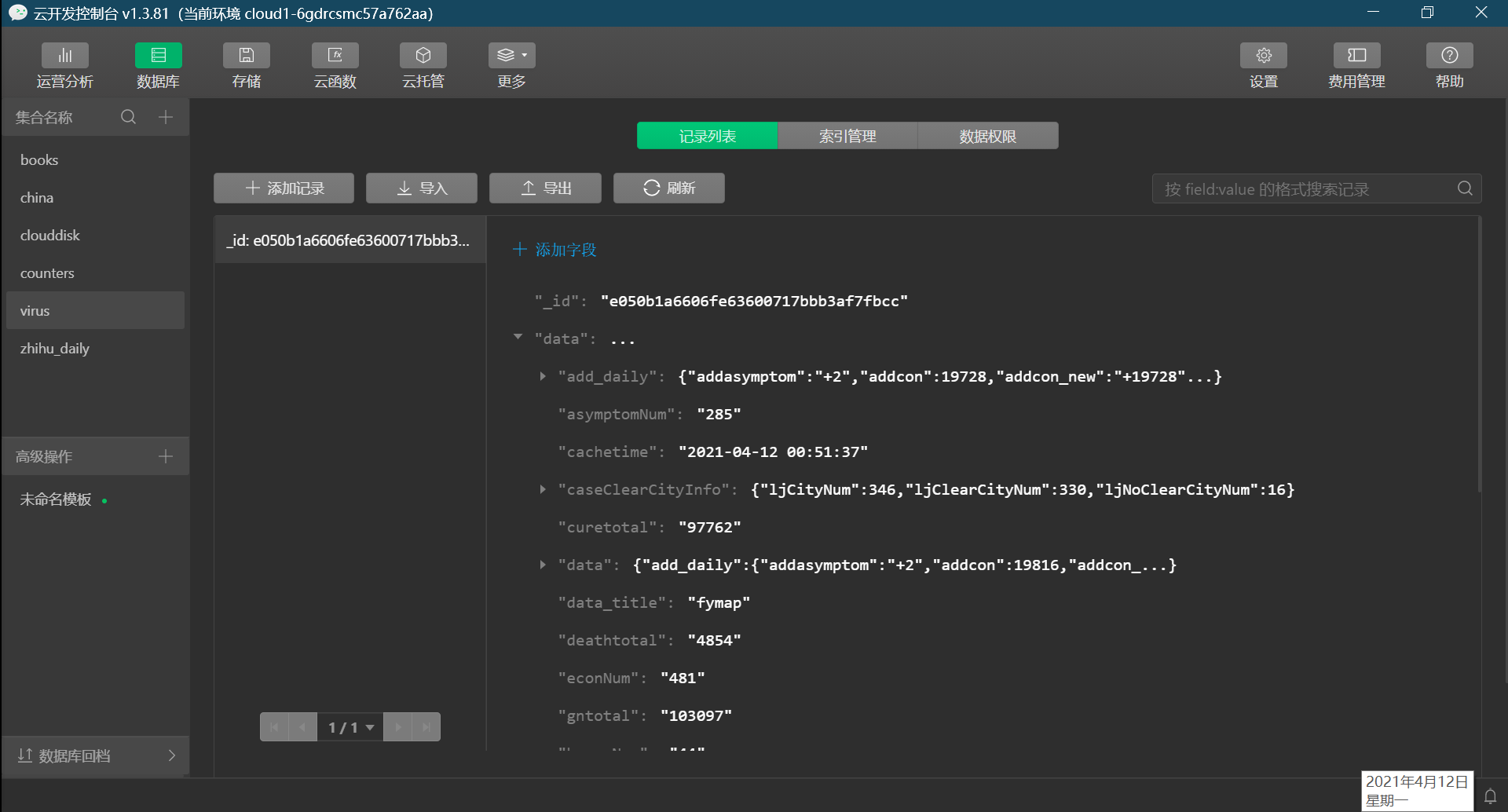Click the 添加记录 button
The height and width of the screenshot is (812, 1508).
click(284, 188)
